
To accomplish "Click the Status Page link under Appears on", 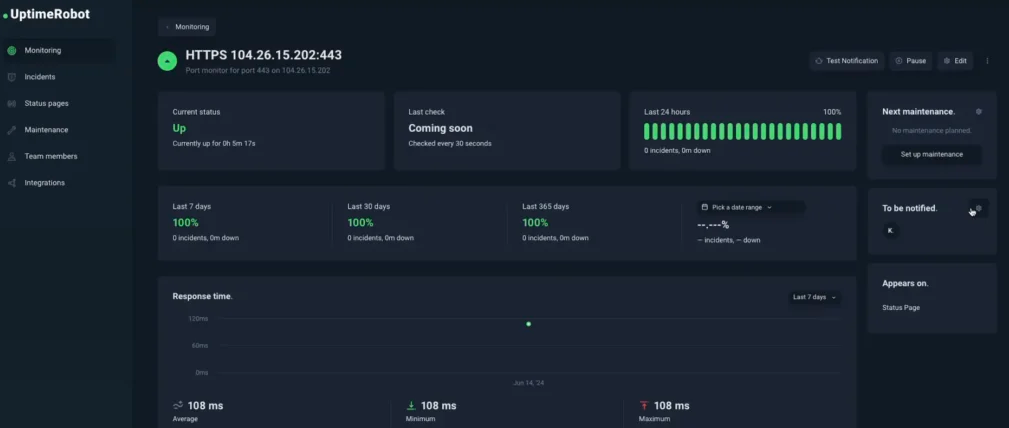I will click(901, 307).
